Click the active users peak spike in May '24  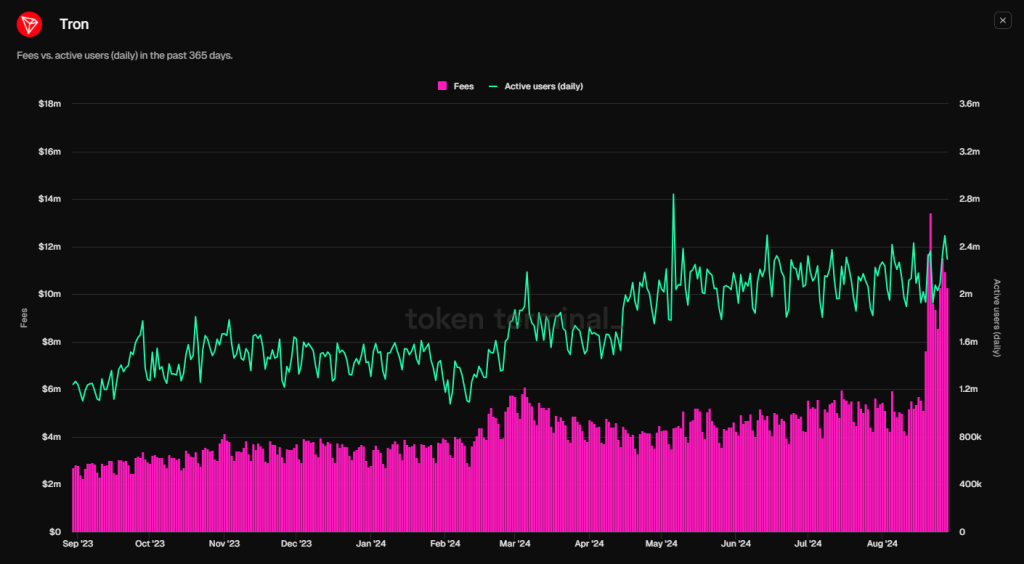673,196
